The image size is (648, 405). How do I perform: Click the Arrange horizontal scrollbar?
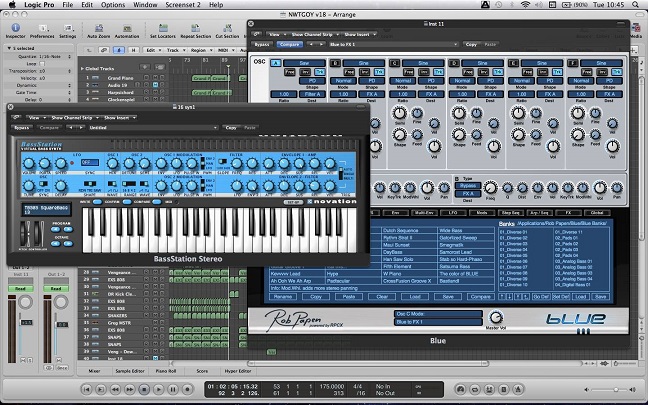pos(368,364)
